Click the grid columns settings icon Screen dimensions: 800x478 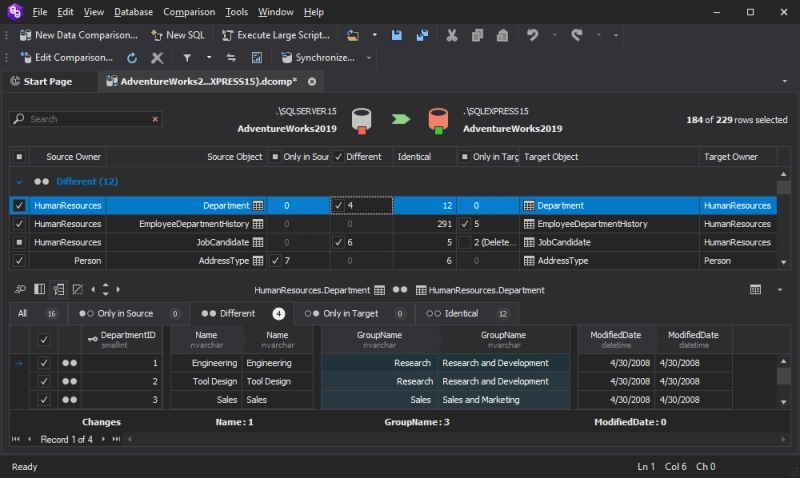click(x=756, y=290)
